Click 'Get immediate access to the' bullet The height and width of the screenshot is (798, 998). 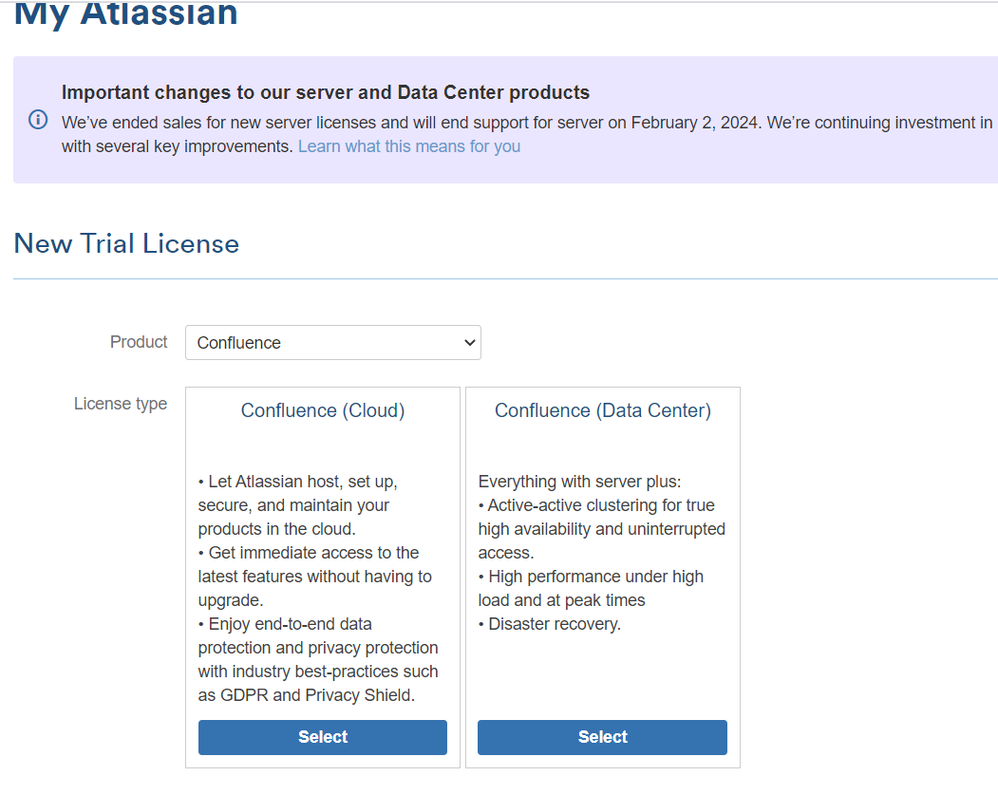[x=308, y=553]
